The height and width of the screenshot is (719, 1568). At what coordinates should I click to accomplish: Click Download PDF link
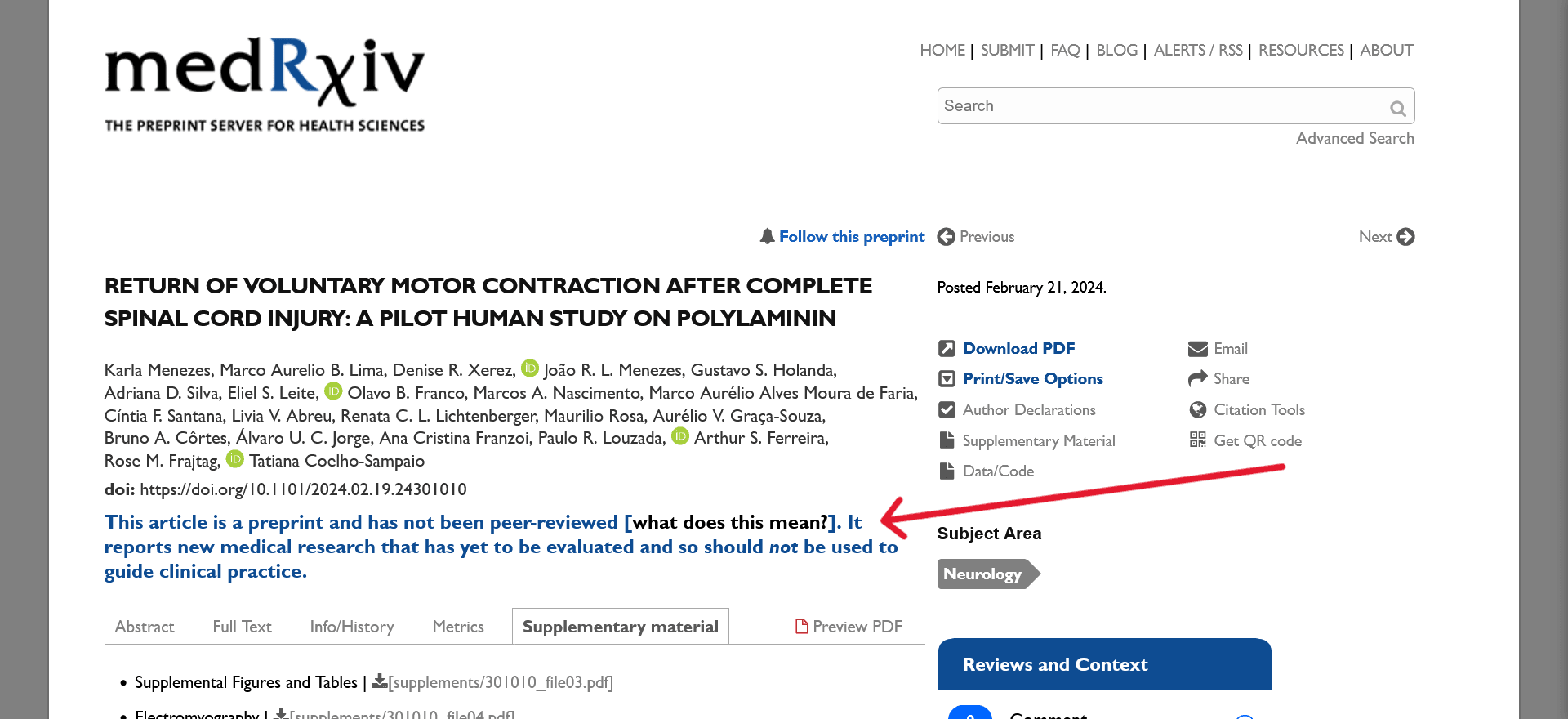tap(1018, 348)
